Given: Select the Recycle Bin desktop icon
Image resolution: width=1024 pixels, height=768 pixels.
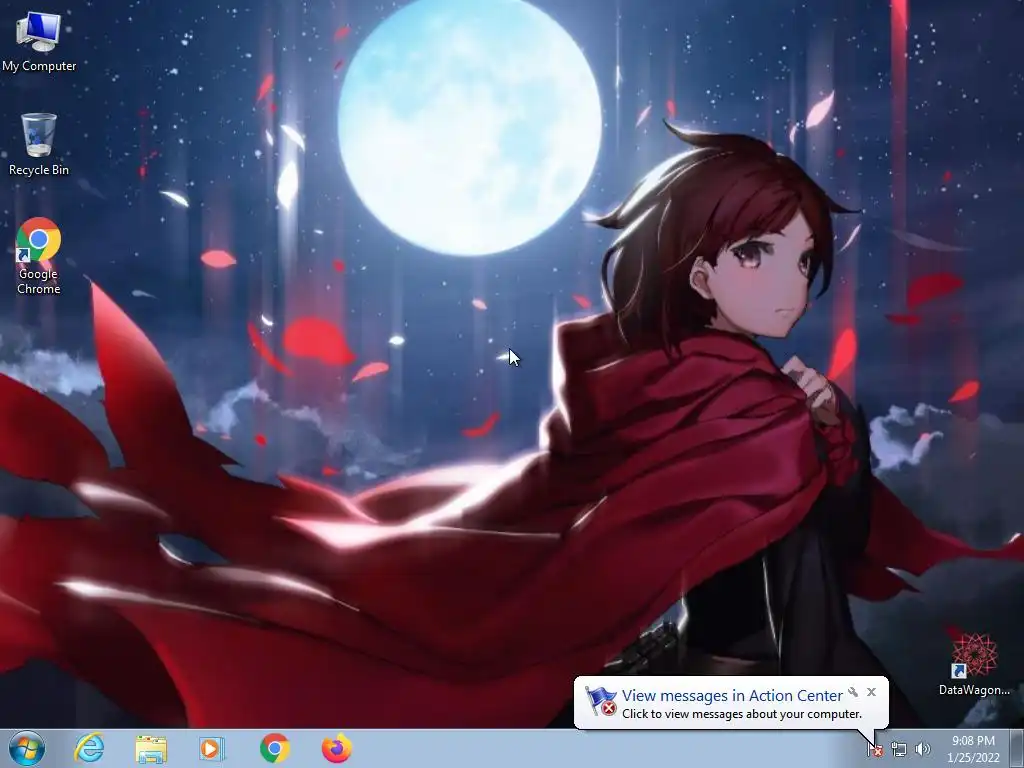Looking at the screenshot, I should click(39, 144).
